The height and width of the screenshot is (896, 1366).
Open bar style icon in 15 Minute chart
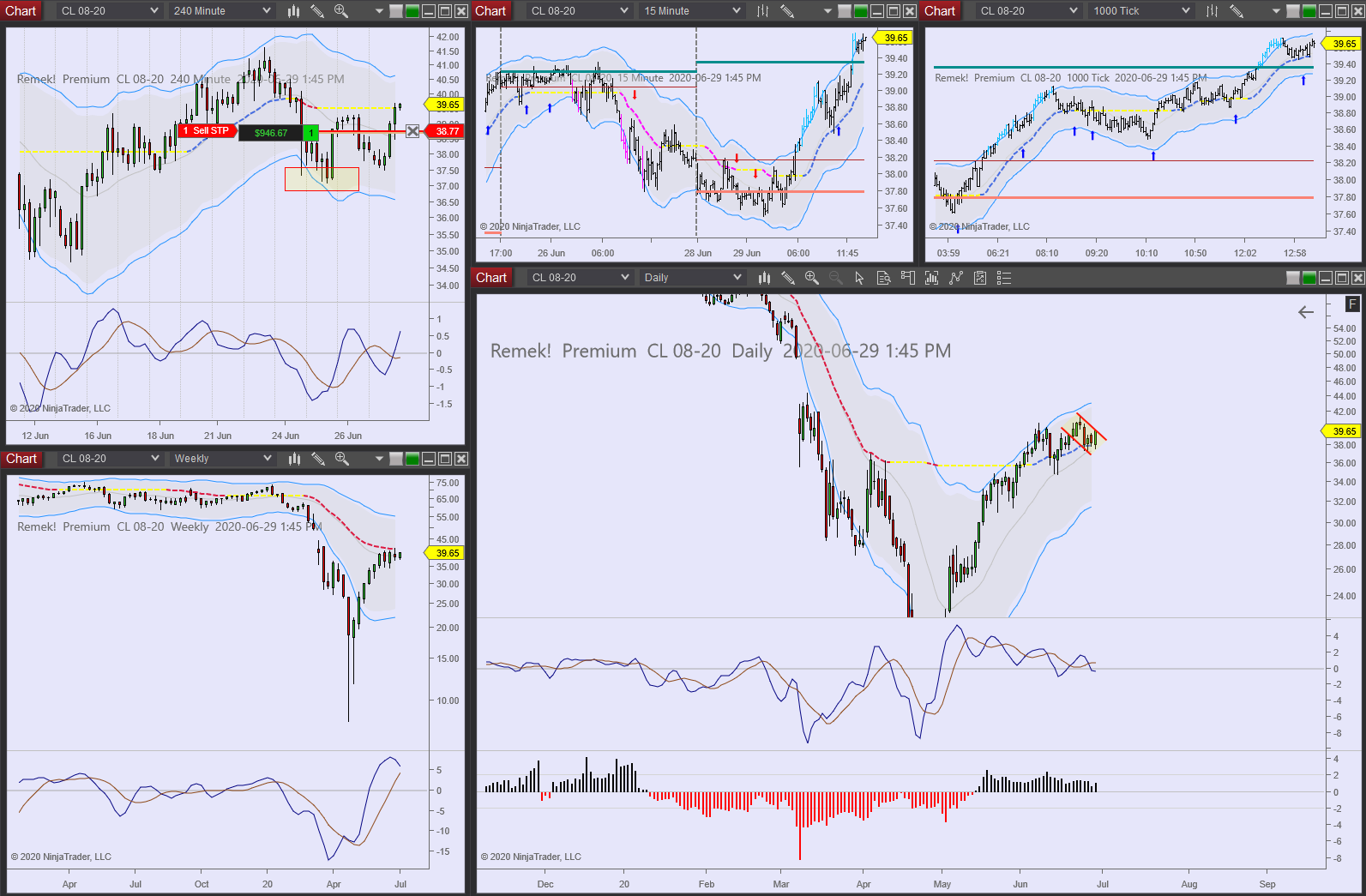tap(763, 11)
